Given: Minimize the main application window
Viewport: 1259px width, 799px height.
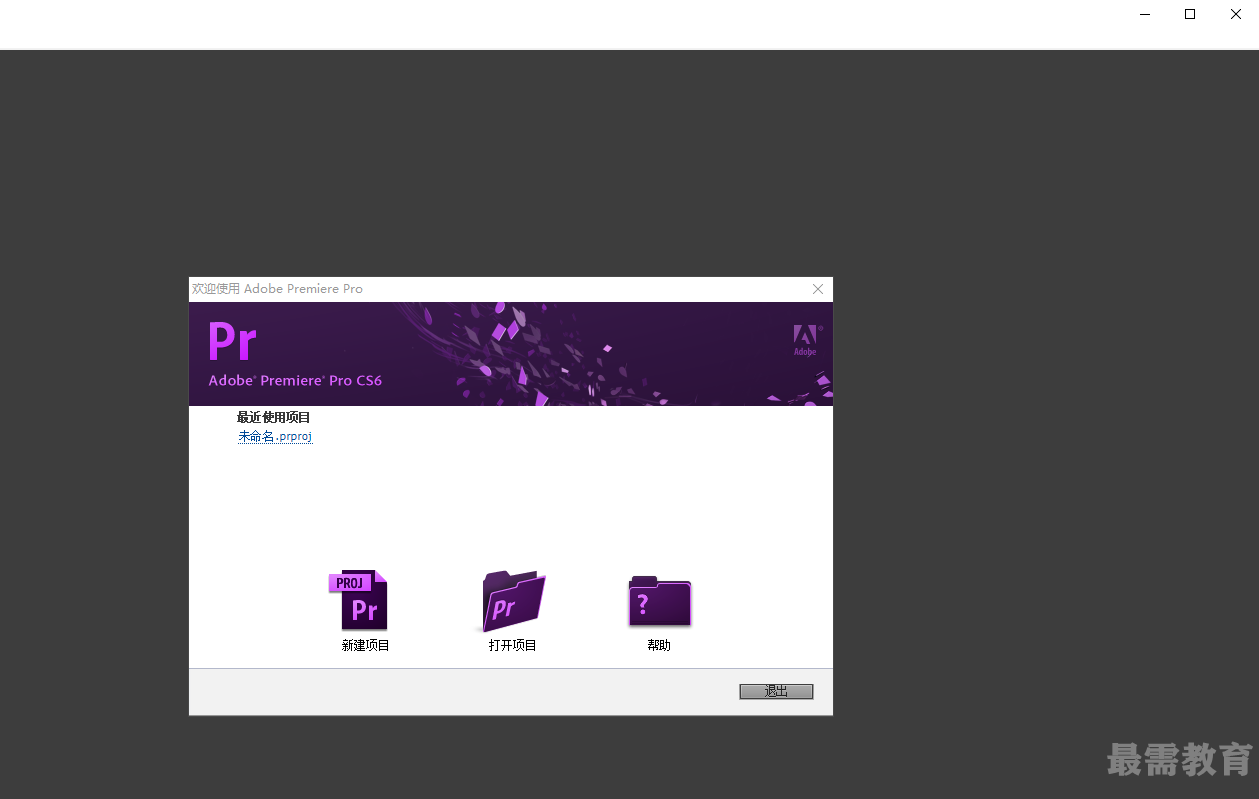Looking at the screenshot, I should (1144, 14).
